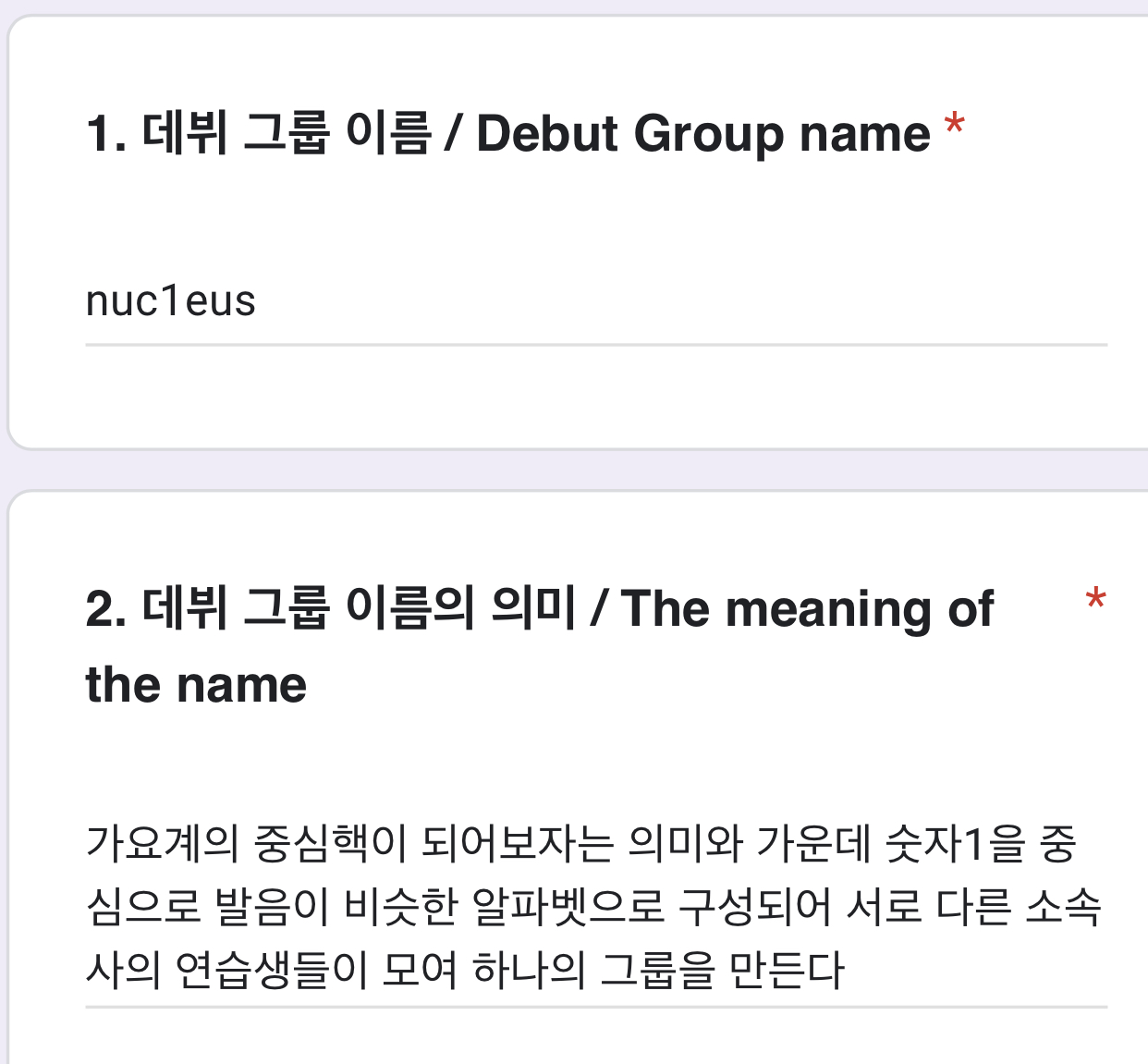Viewport: 1148px width, 1064px height.
Task: Click the lavender background gap between the cards
Action: click(573, 471)
